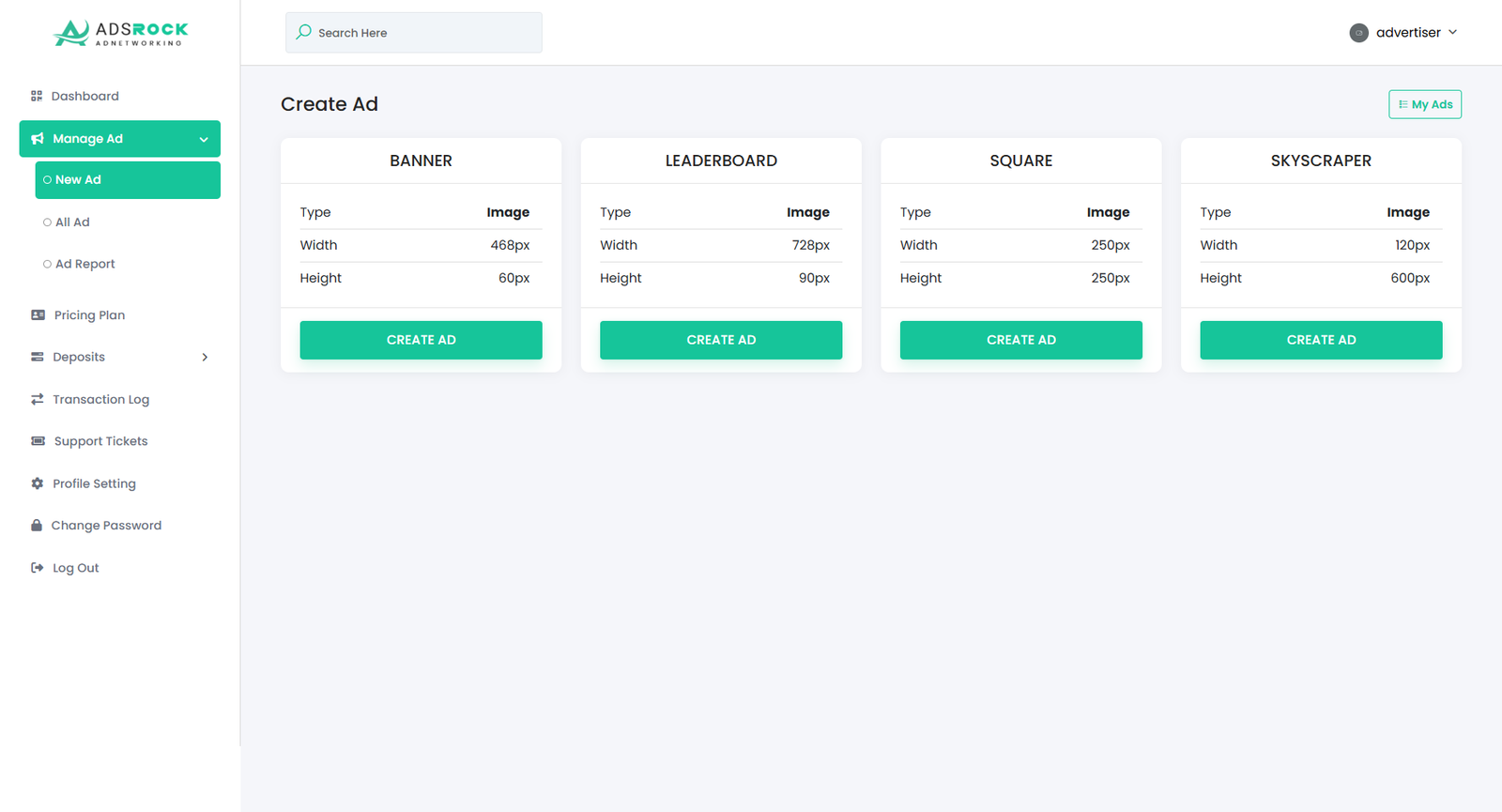Click the Manage Ad megaphone icon
Viewport: 1502px width, 812px height.
pos(38,139)
